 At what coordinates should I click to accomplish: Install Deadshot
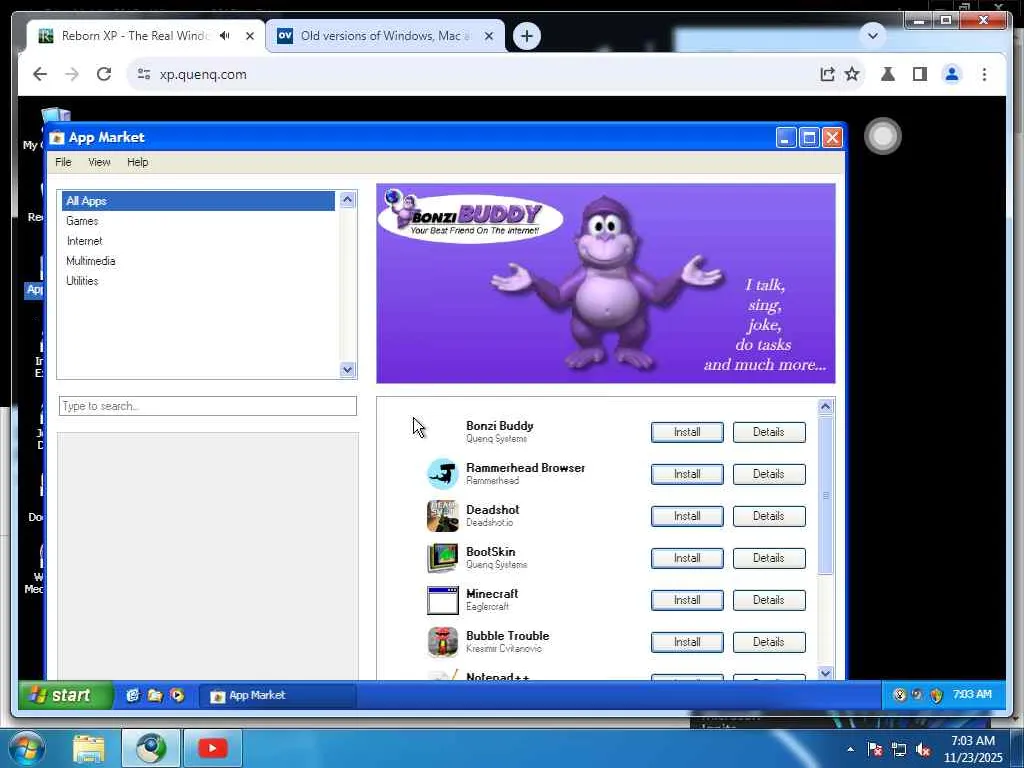(687, 516)
